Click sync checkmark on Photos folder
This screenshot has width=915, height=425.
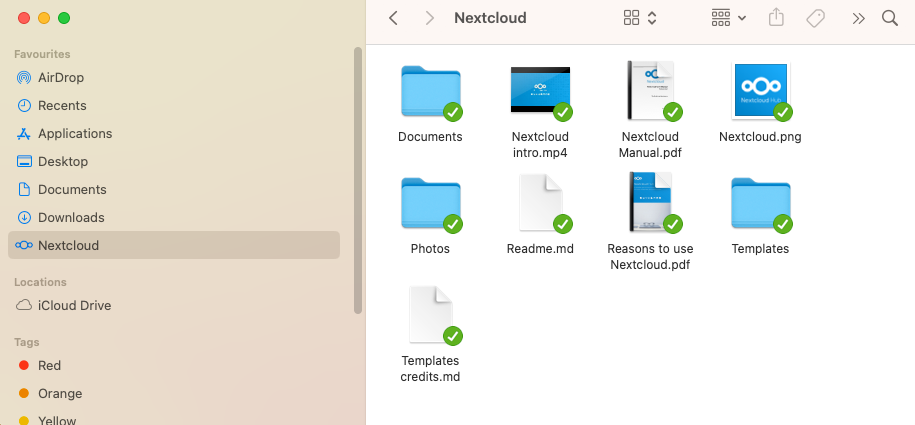point(453,224)
